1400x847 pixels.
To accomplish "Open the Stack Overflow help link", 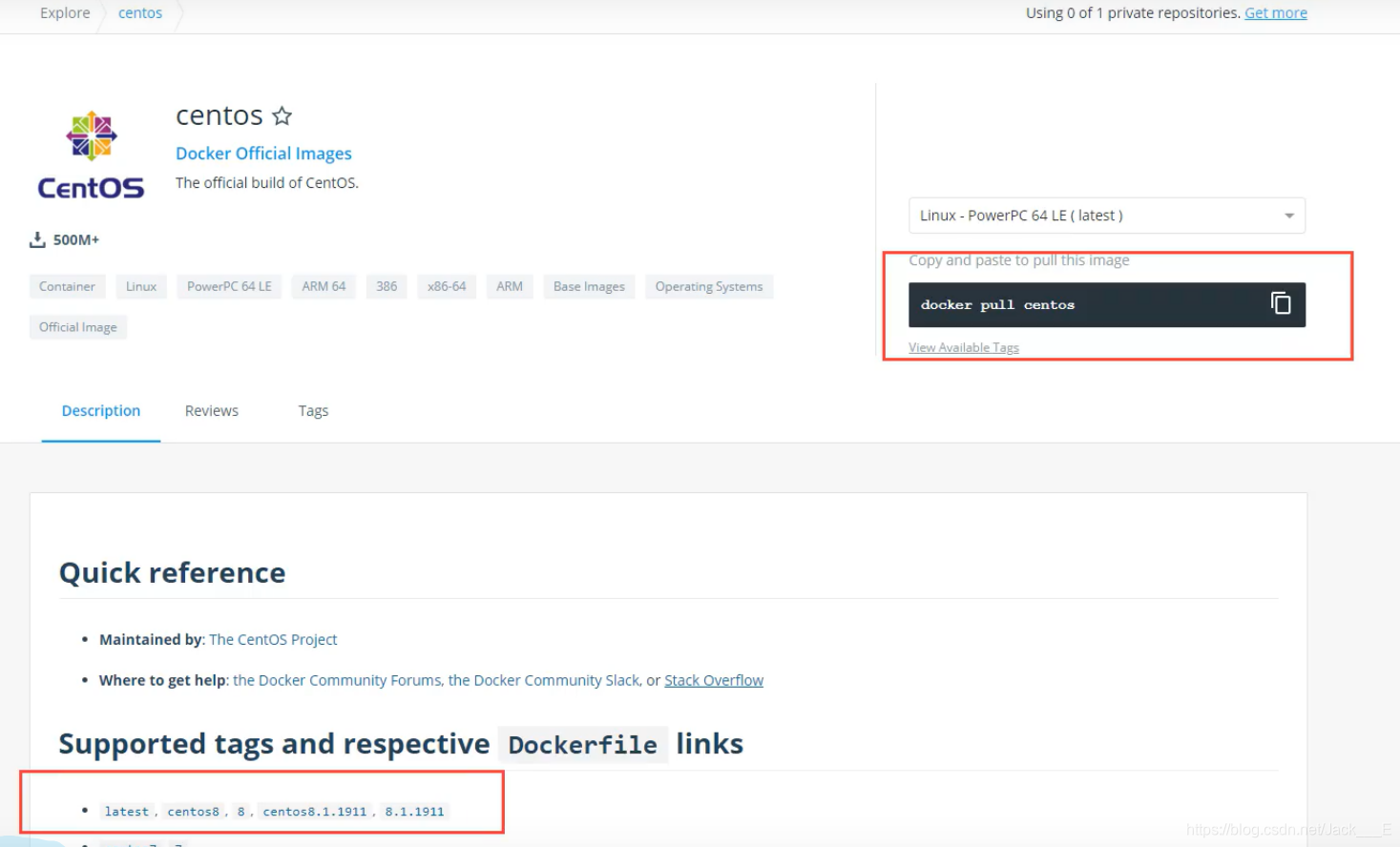I will point(714,680).
